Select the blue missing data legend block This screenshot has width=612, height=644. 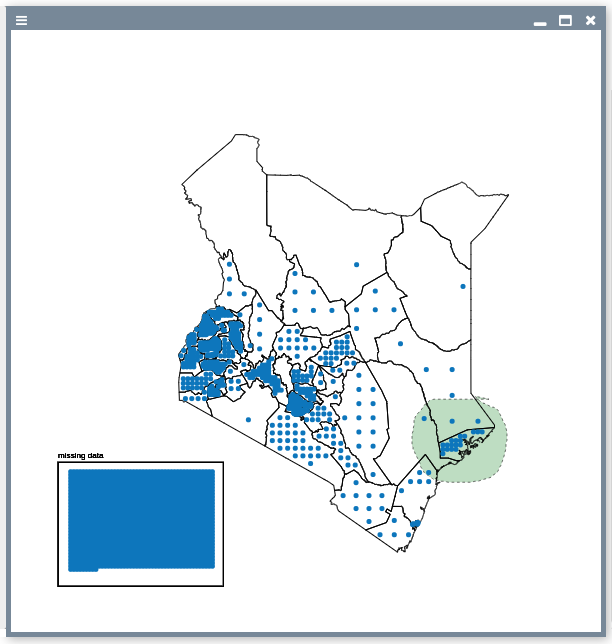141,519
